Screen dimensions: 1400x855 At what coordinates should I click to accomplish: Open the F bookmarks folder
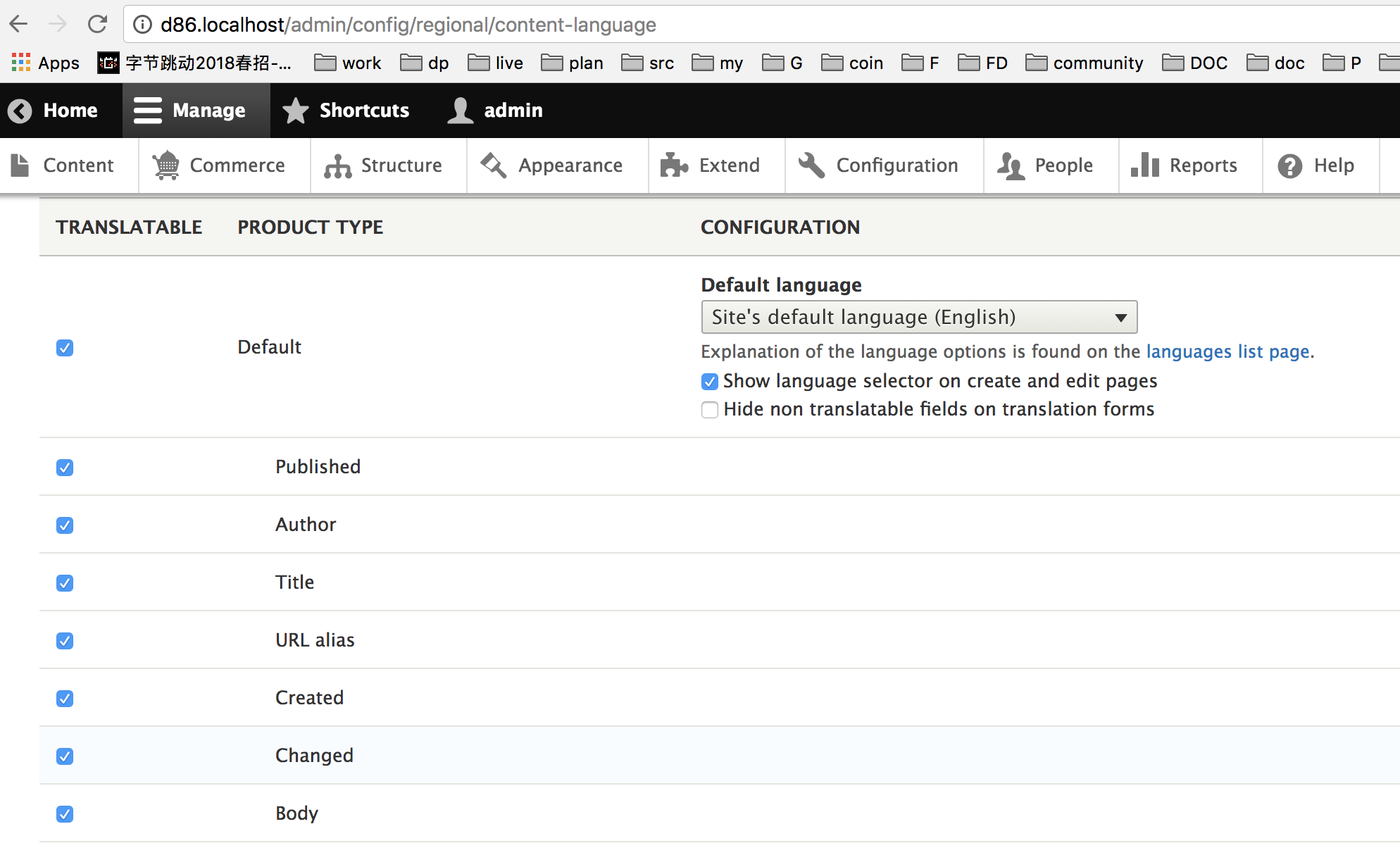(x=920, y=63)
